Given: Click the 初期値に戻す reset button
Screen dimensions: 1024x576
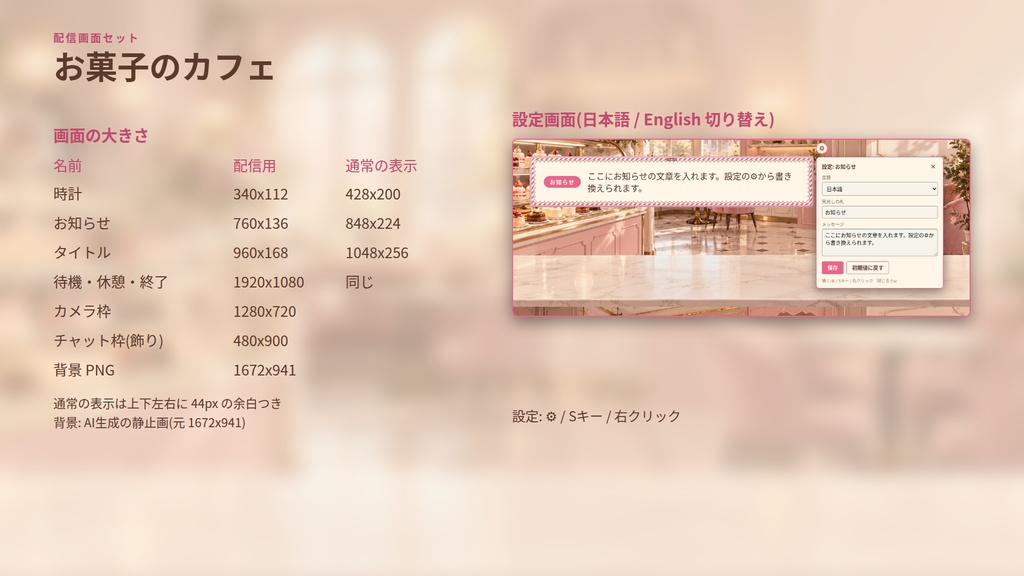Looking at the screenshot, I should pos(867,268).
